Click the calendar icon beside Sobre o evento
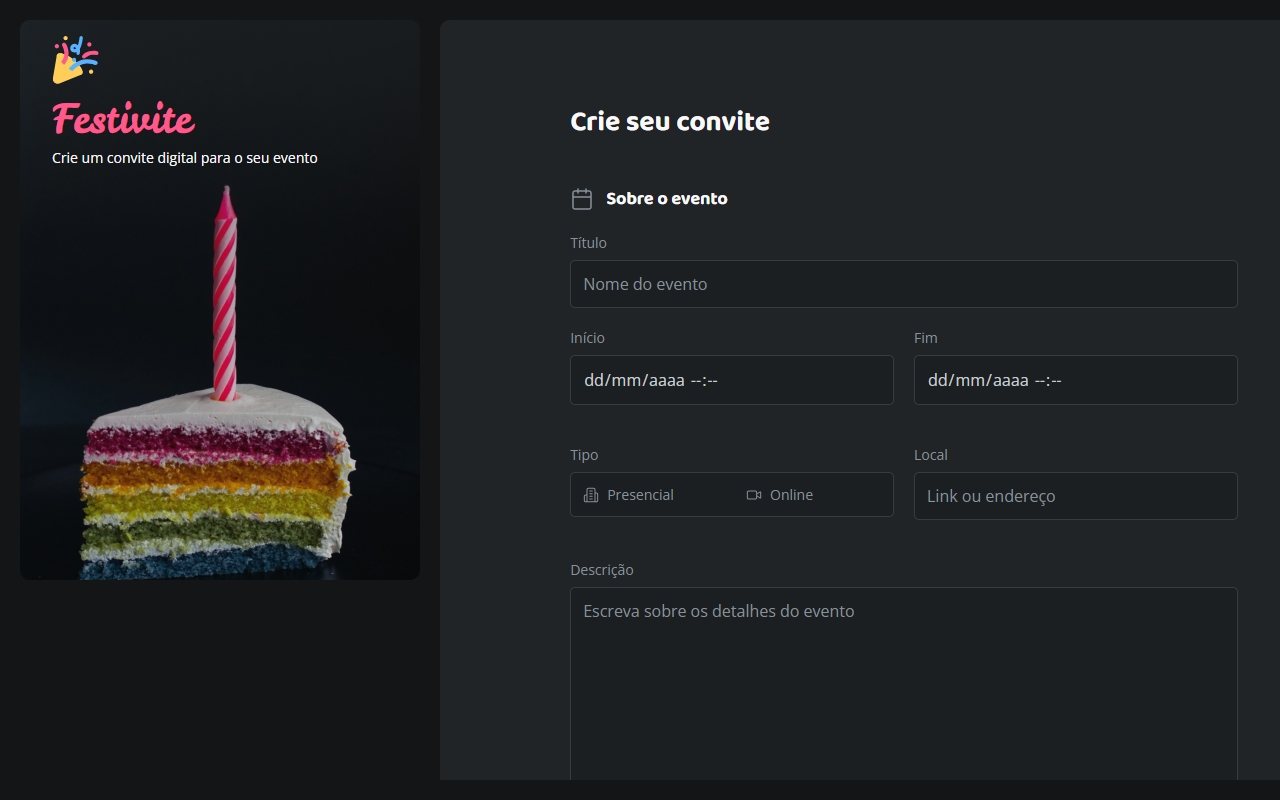 point(582,199)
